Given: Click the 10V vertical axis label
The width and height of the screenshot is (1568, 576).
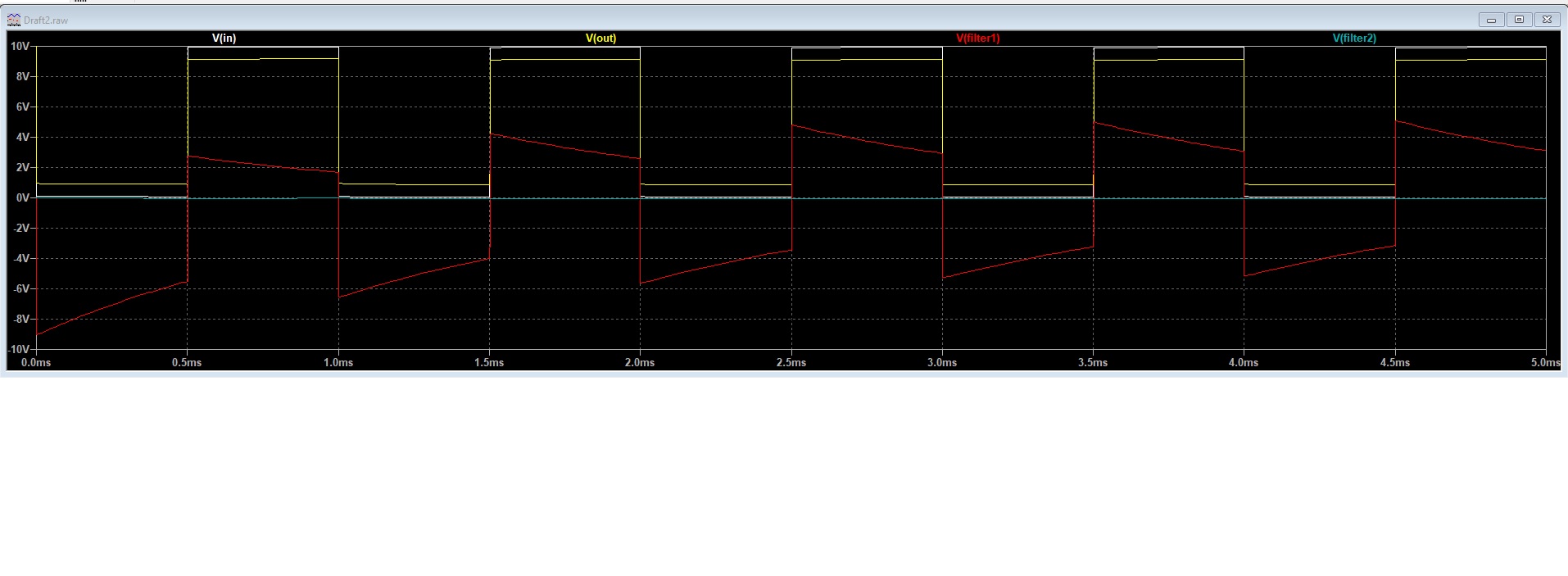Looking at the screenshot, I should click(x=20, y=47).
